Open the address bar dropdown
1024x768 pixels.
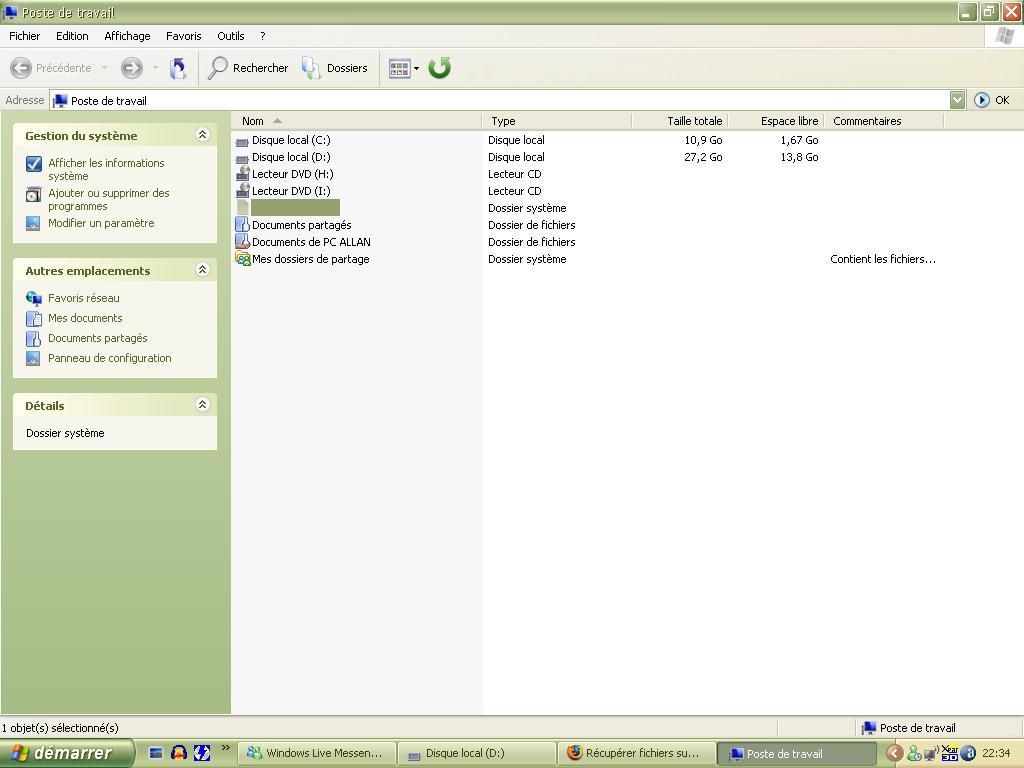coord(957,100)
